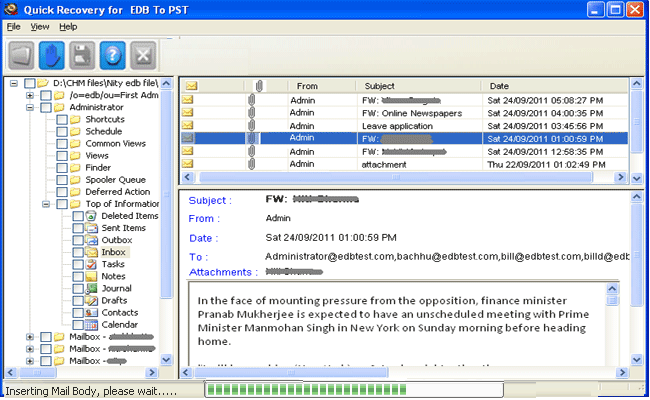Open the Help menu
This screenshot has height=400, width=650.
coord(68,27)
